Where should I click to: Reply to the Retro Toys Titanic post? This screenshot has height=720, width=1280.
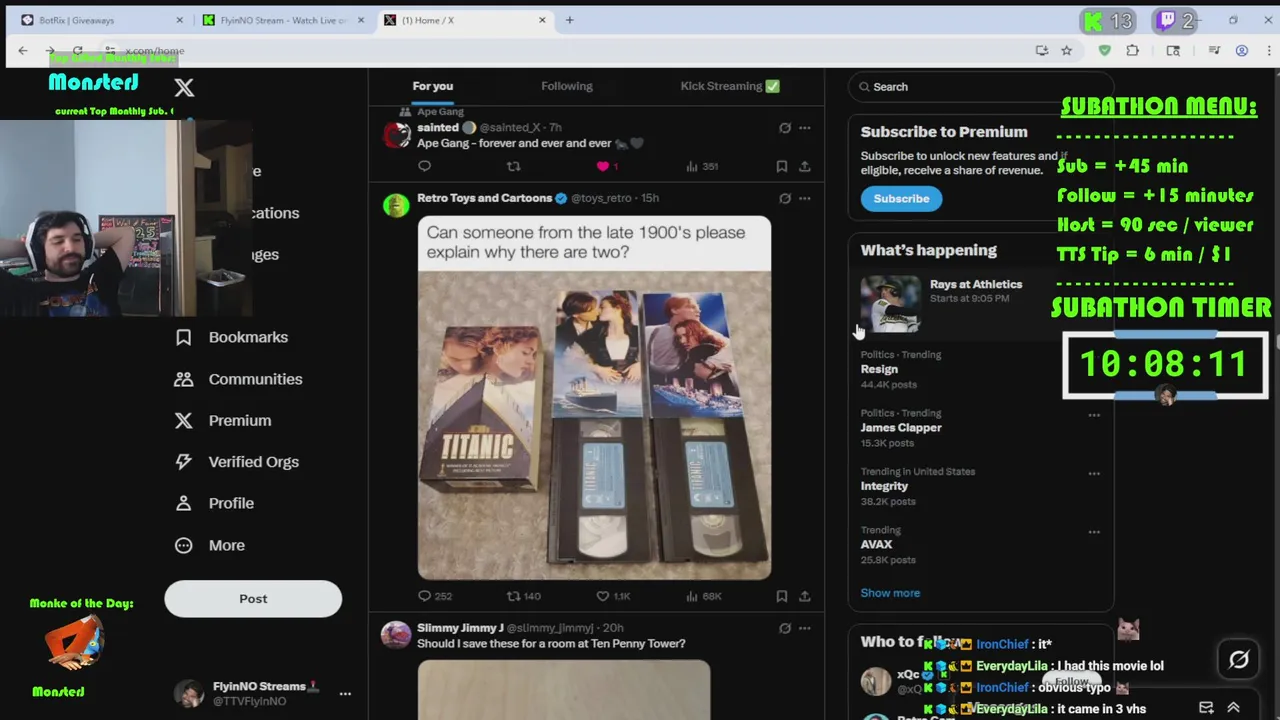click(x=435, y=596)
